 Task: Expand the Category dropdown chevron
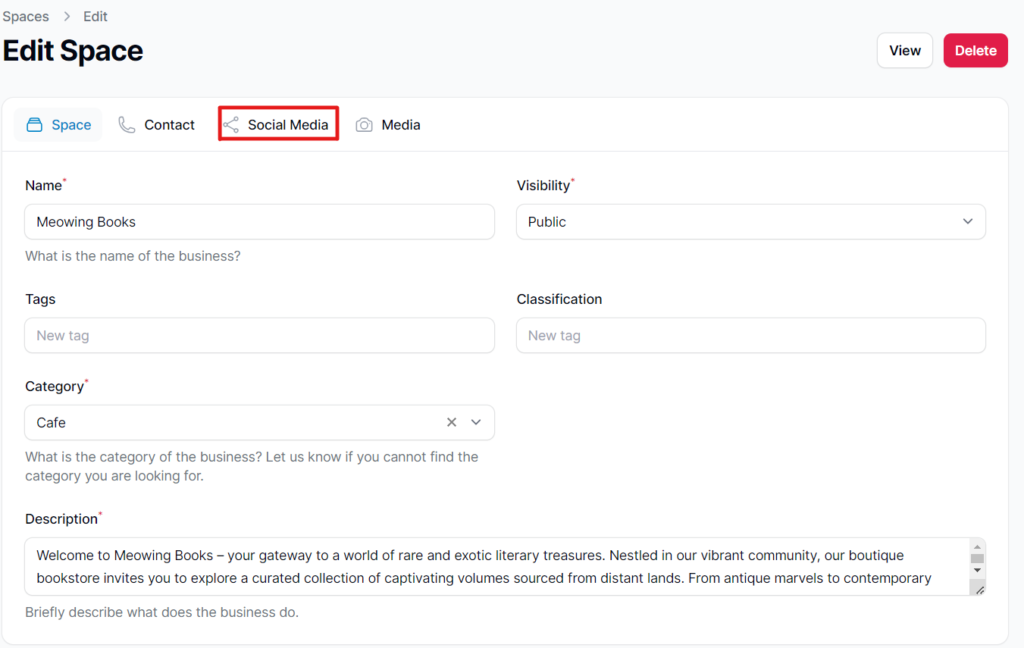476,423
